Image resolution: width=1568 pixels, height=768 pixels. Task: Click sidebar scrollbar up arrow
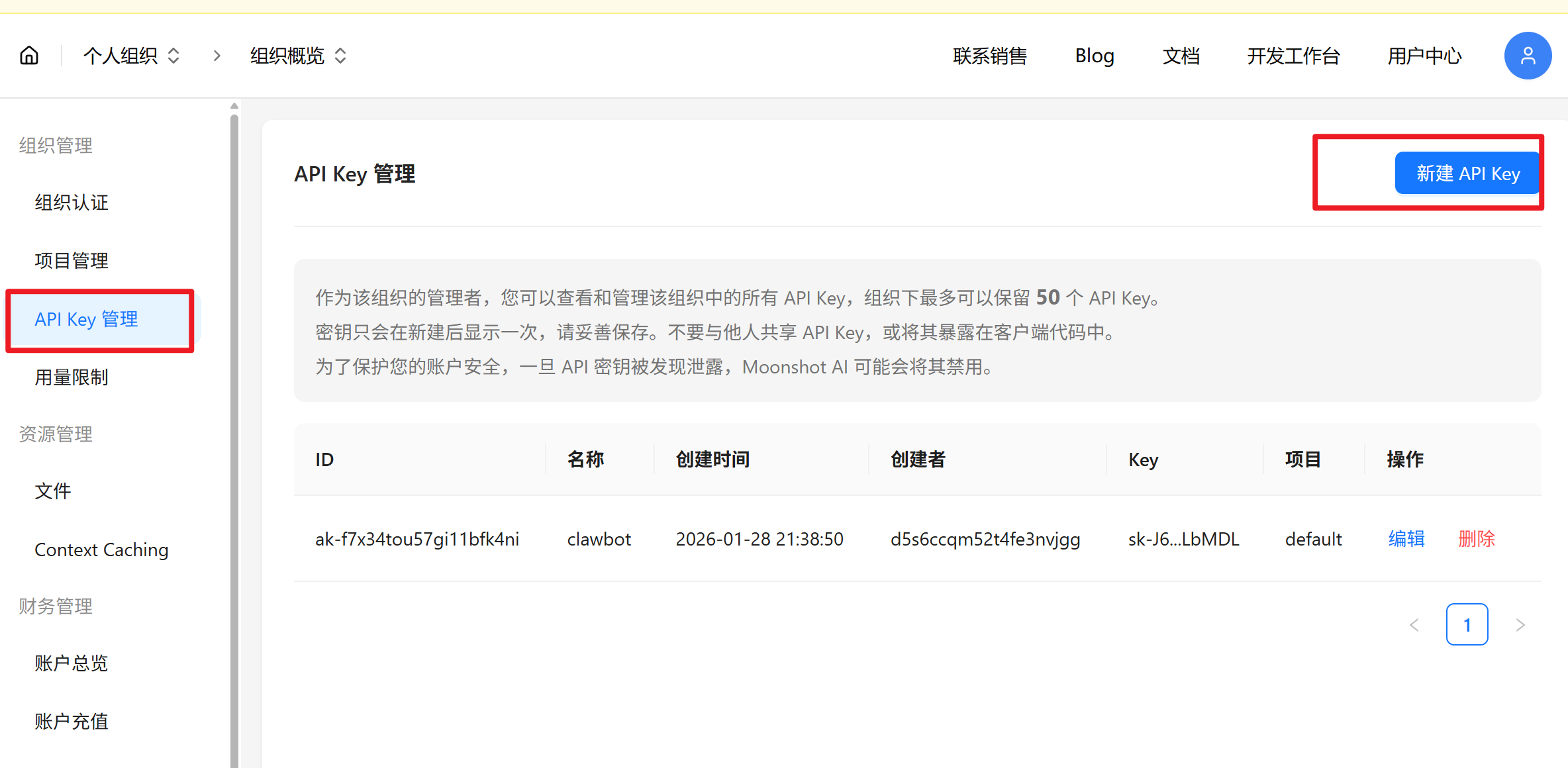click(234, 106)
